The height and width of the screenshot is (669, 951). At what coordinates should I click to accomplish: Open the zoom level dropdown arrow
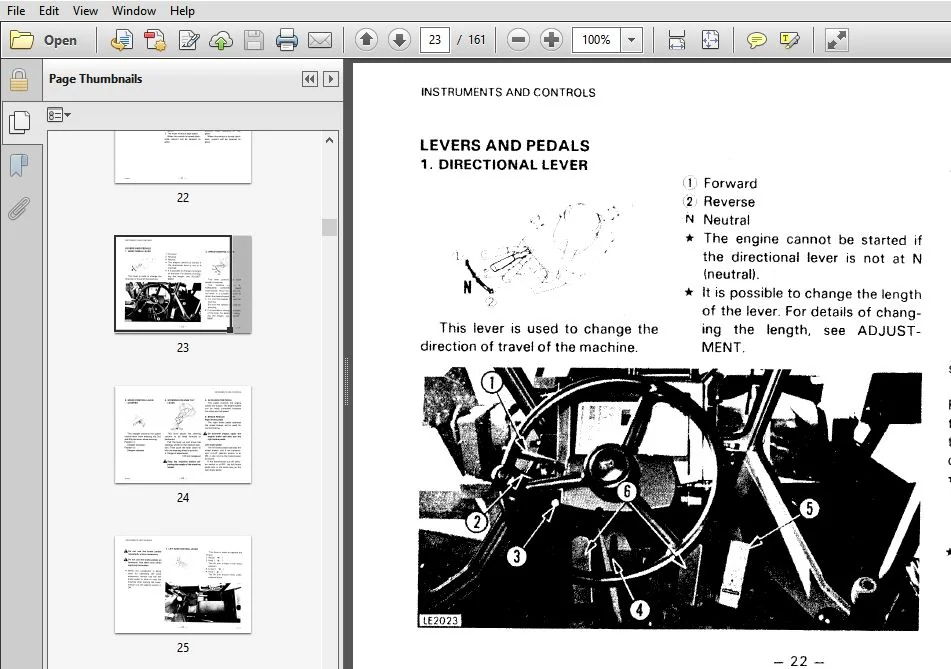coord(631,40)
